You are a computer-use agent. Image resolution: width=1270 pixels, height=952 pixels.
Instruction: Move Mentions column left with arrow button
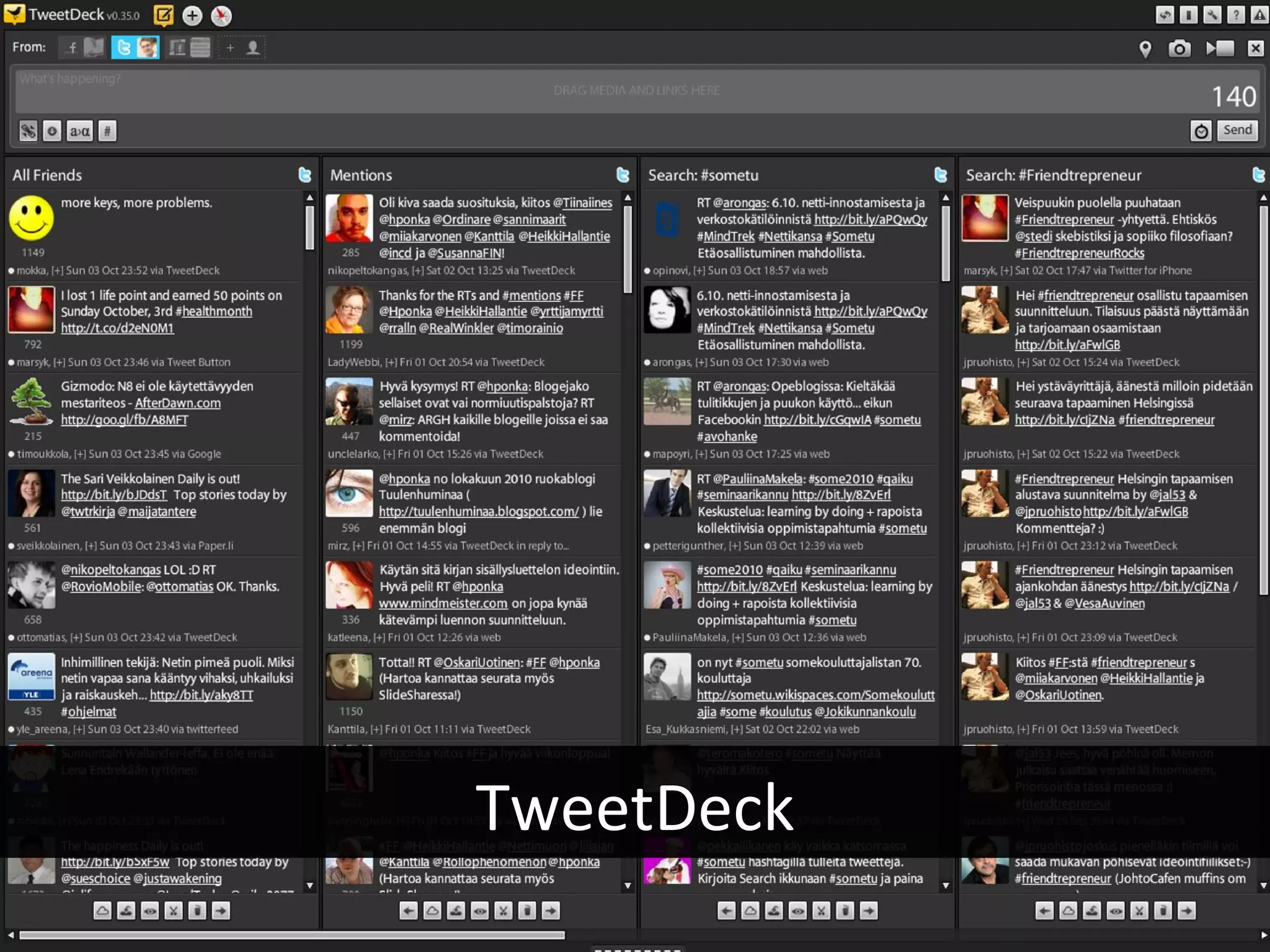tap(409, 910)
